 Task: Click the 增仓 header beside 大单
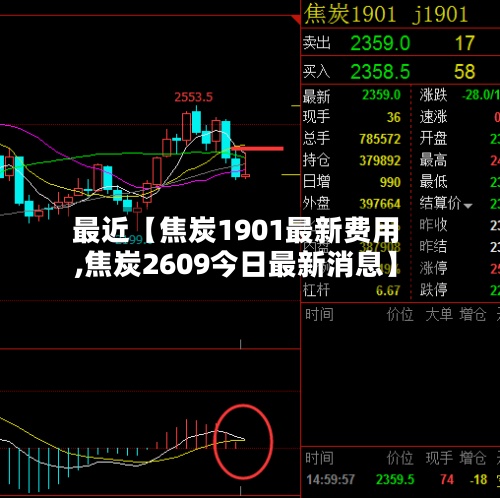[473, 315]
